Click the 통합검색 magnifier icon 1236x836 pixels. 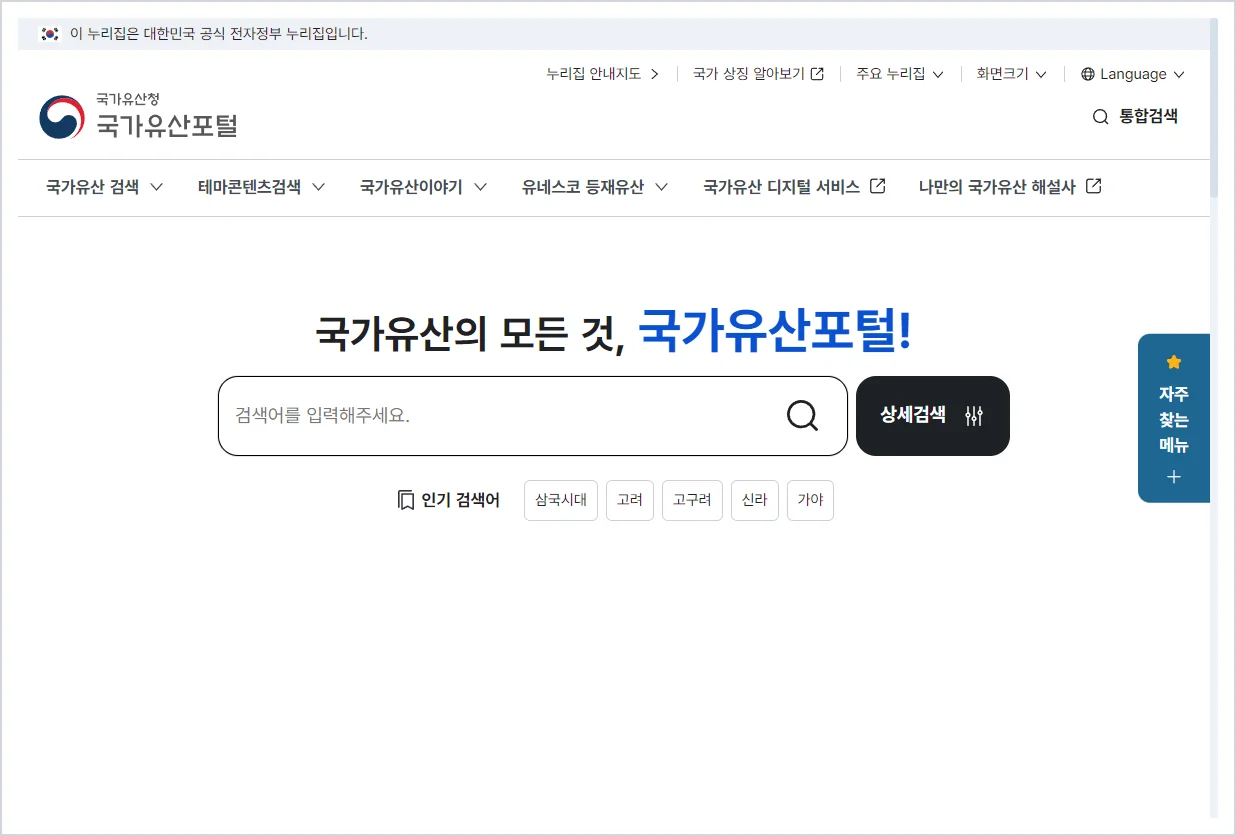coord(1100,117)
